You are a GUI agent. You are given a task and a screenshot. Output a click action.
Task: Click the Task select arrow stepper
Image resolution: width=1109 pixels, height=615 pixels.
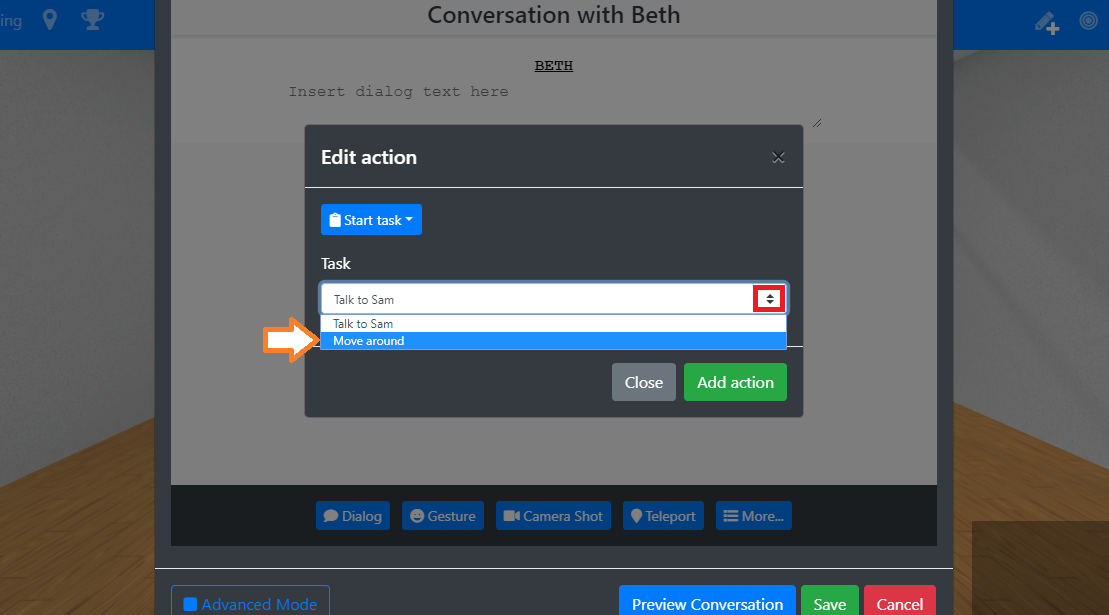tap(770, 299)
